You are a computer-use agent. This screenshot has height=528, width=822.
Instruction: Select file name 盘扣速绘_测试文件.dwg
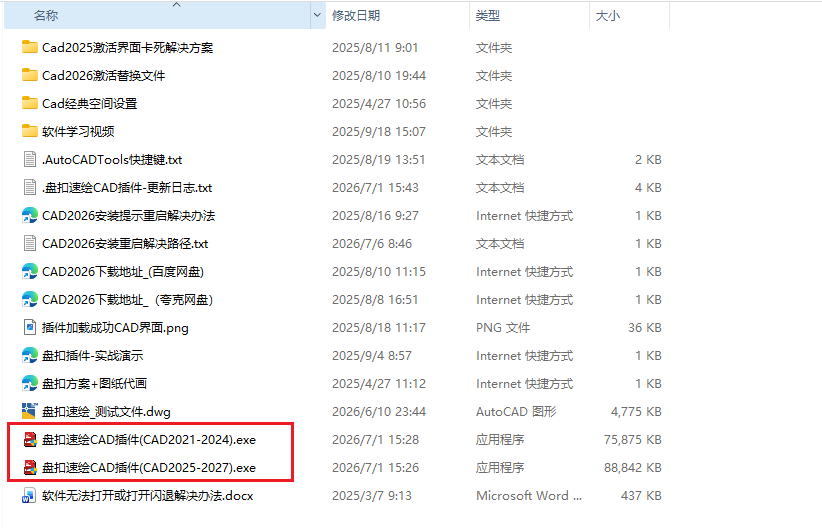[x=106, y=412]
